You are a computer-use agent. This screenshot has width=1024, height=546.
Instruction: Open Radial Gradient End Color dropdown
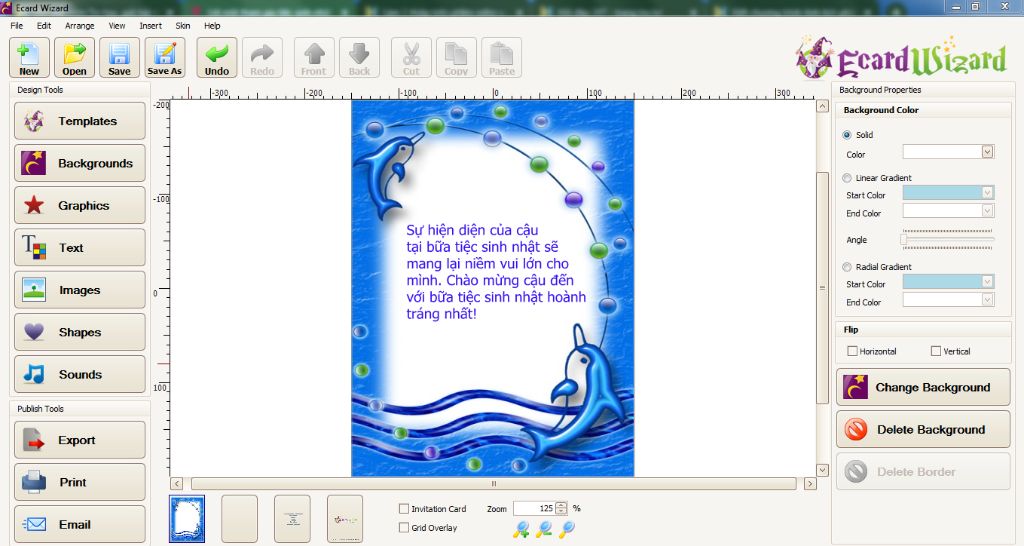(x=987, y=299)
